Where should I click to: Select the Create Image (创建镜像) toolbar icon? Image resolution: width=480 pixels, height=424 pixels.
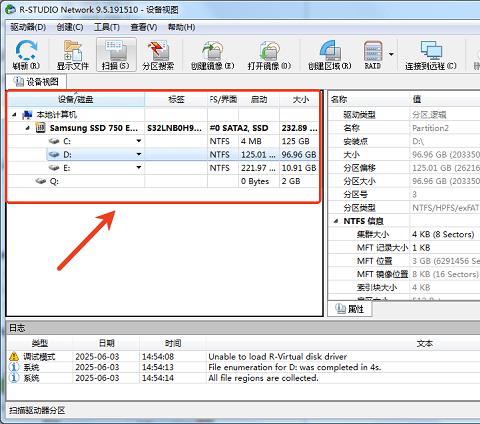[x=212, y=55]
